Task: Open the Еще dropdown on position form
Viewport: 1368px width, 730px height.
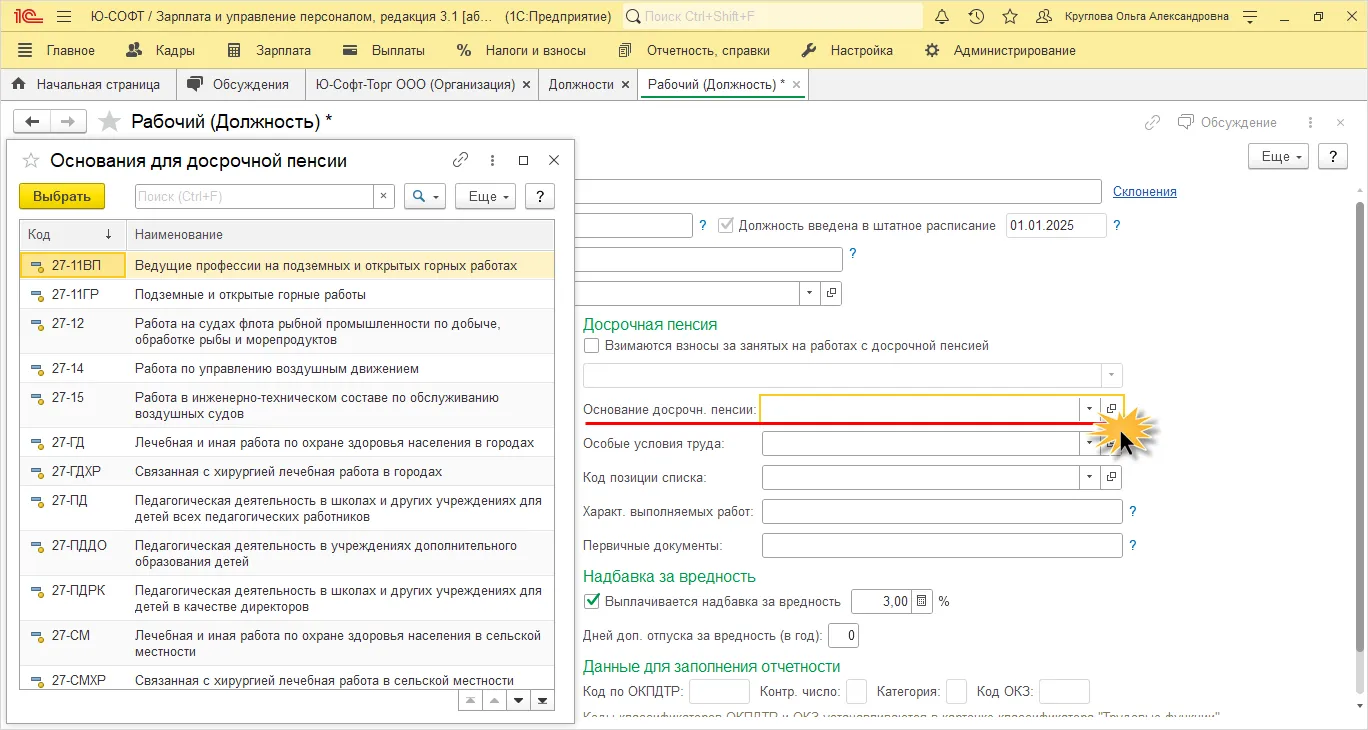Action: (1279, 157)
